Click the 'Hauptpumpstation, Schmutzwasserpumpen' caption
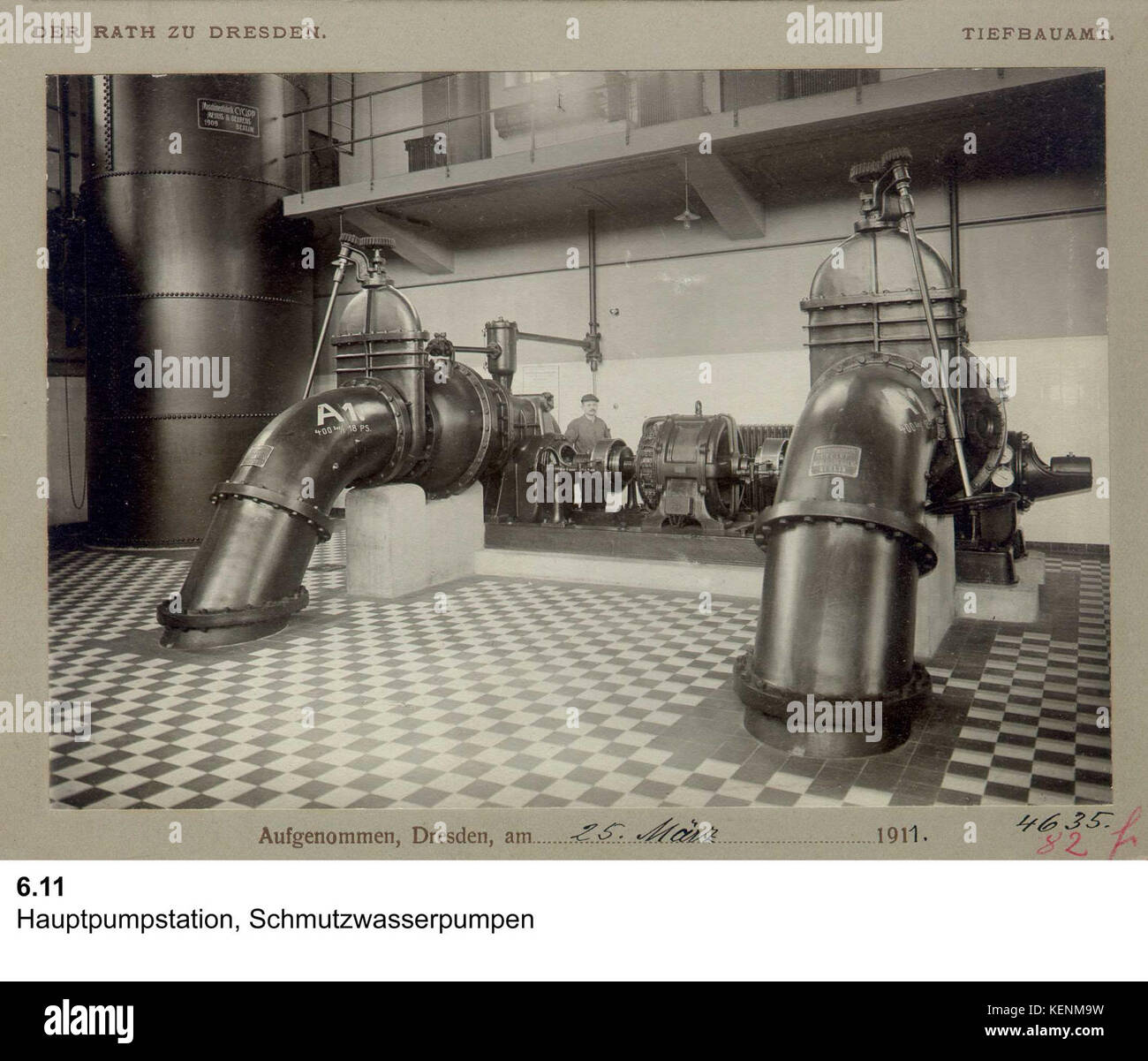 point(276,921)
